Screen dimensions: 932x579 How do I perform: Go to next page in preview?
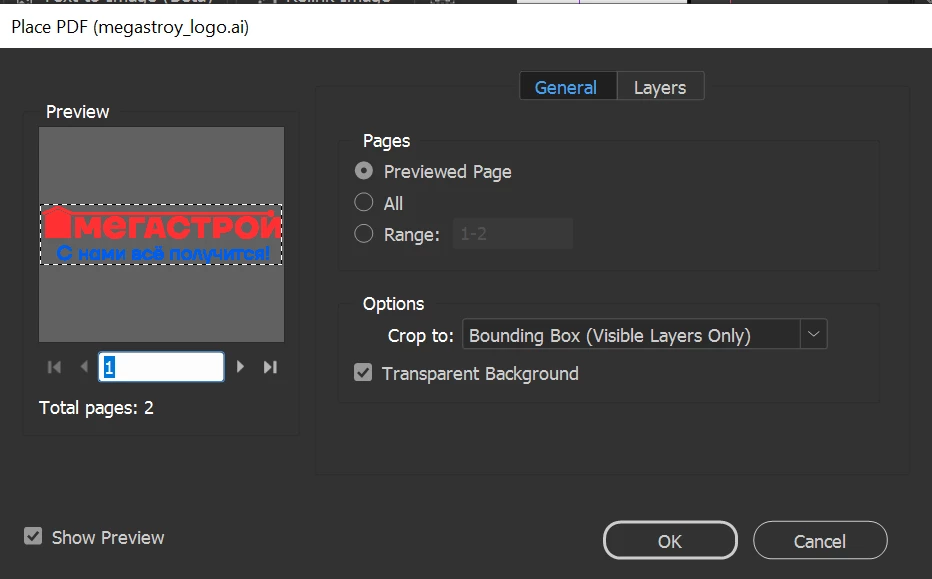(240, 367)
